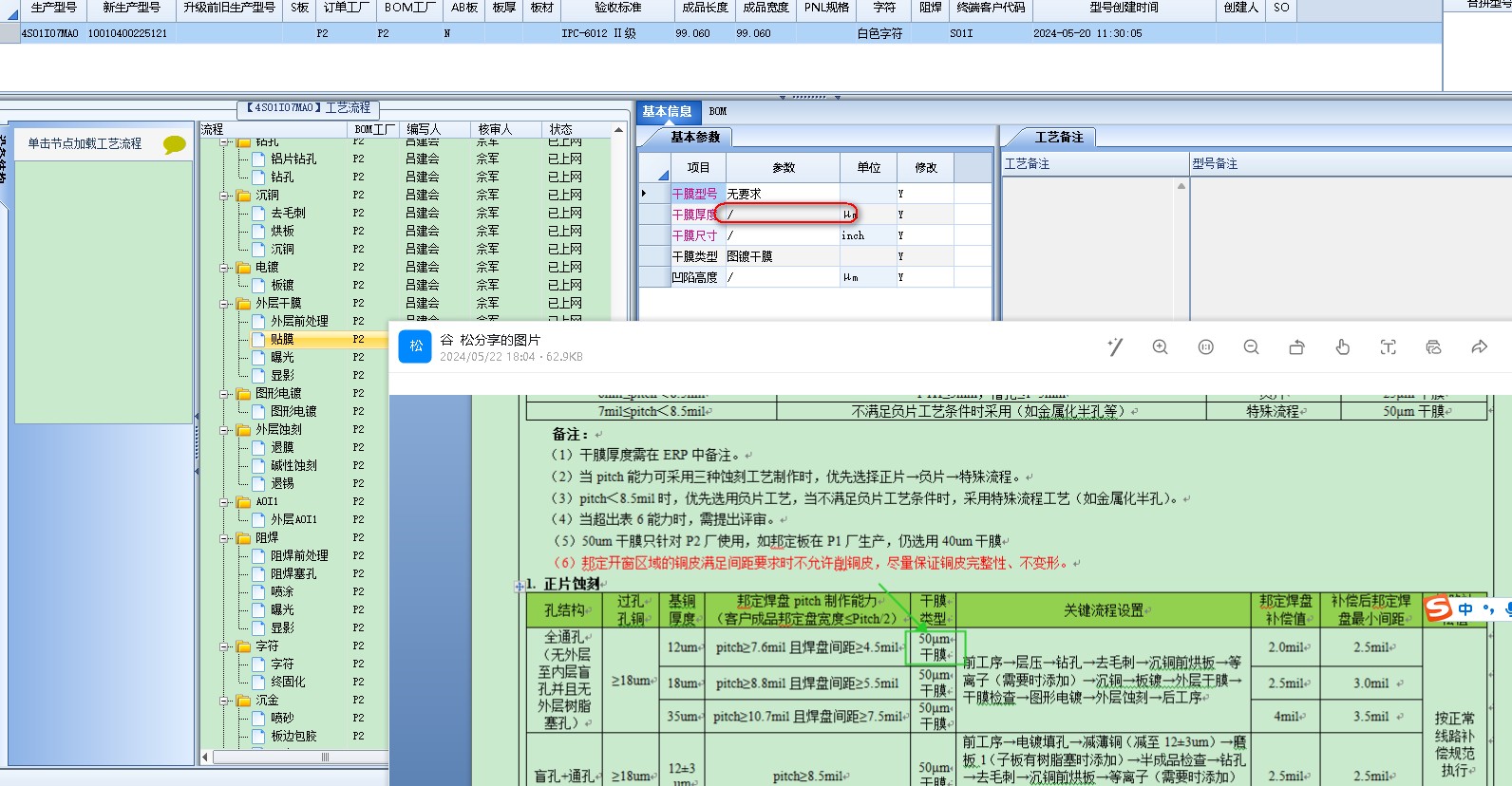
Task: Click the magic wand enhance icon in image viewer
Action: pyautogui.click(x=1115, y=347)
